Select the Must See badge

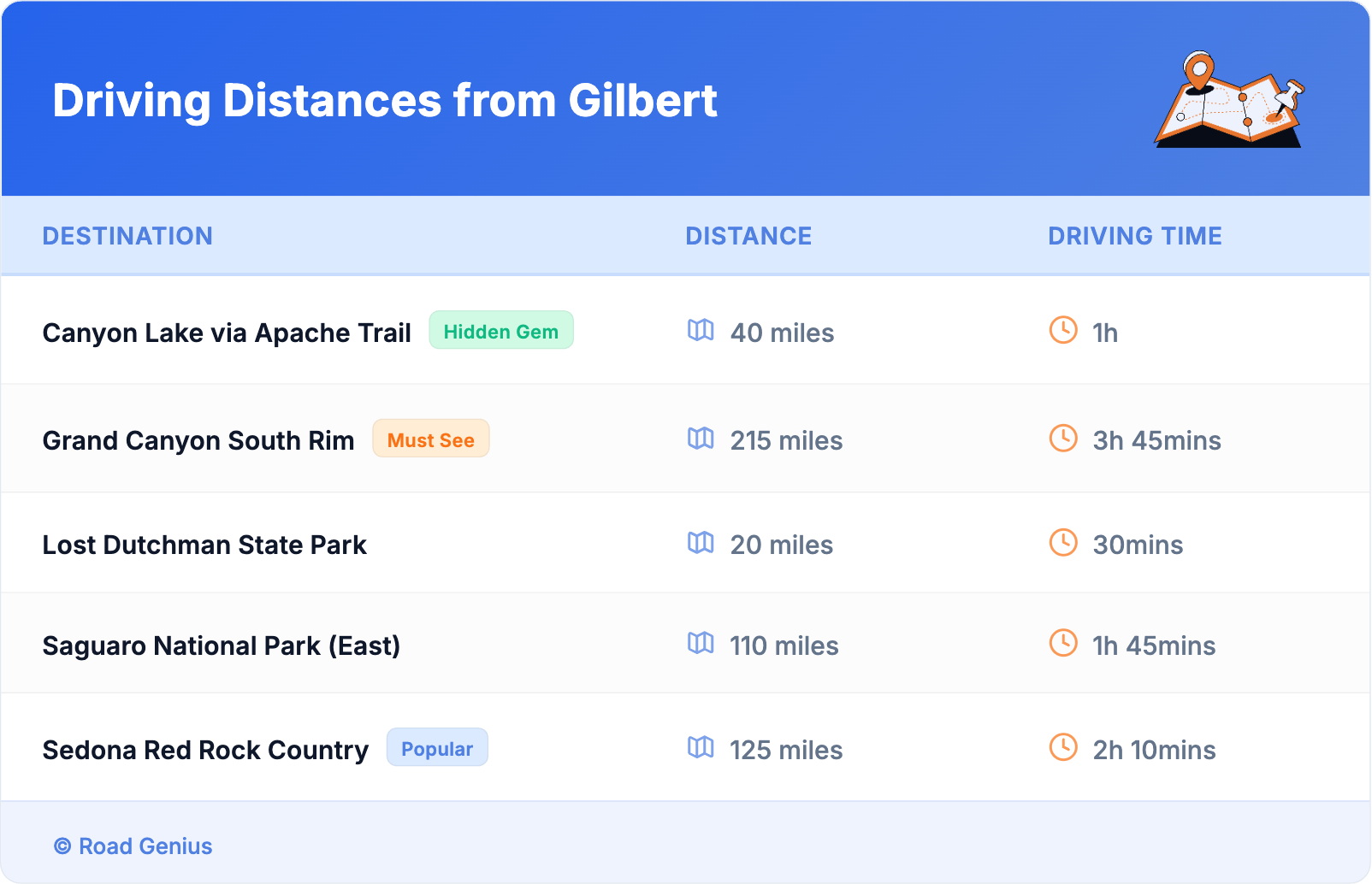pyautogui.click(x=430, y=439)
